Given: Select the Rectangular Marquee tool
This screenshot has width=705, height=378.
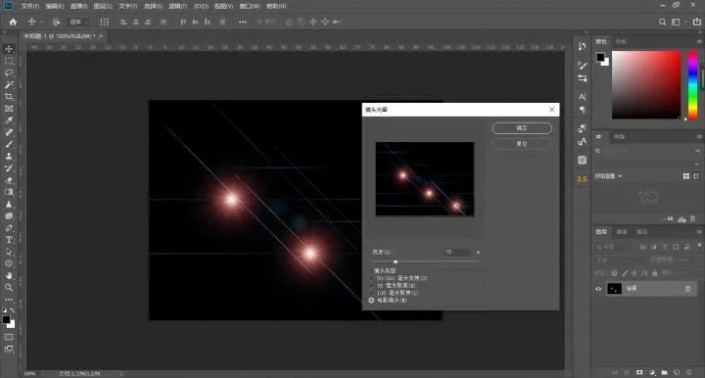Looking at the screenshot, I should [x=9, y=61].
